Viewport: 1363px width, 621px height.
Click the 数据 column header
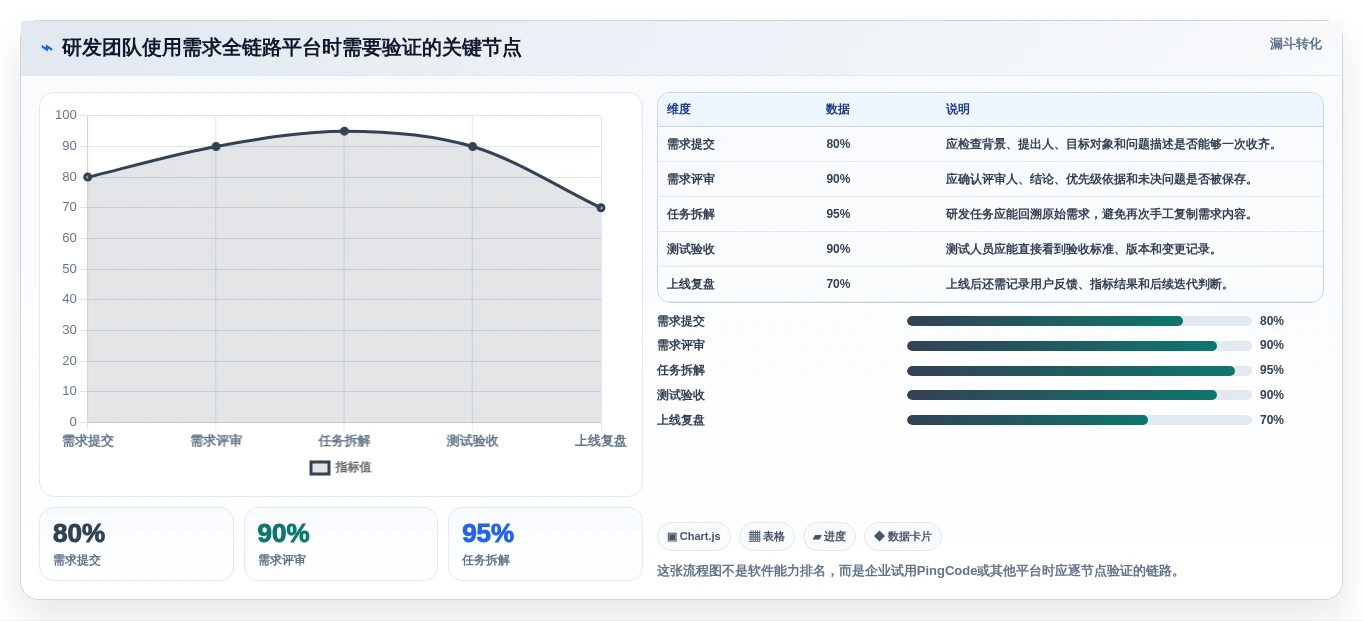click(x=838, y=110)
